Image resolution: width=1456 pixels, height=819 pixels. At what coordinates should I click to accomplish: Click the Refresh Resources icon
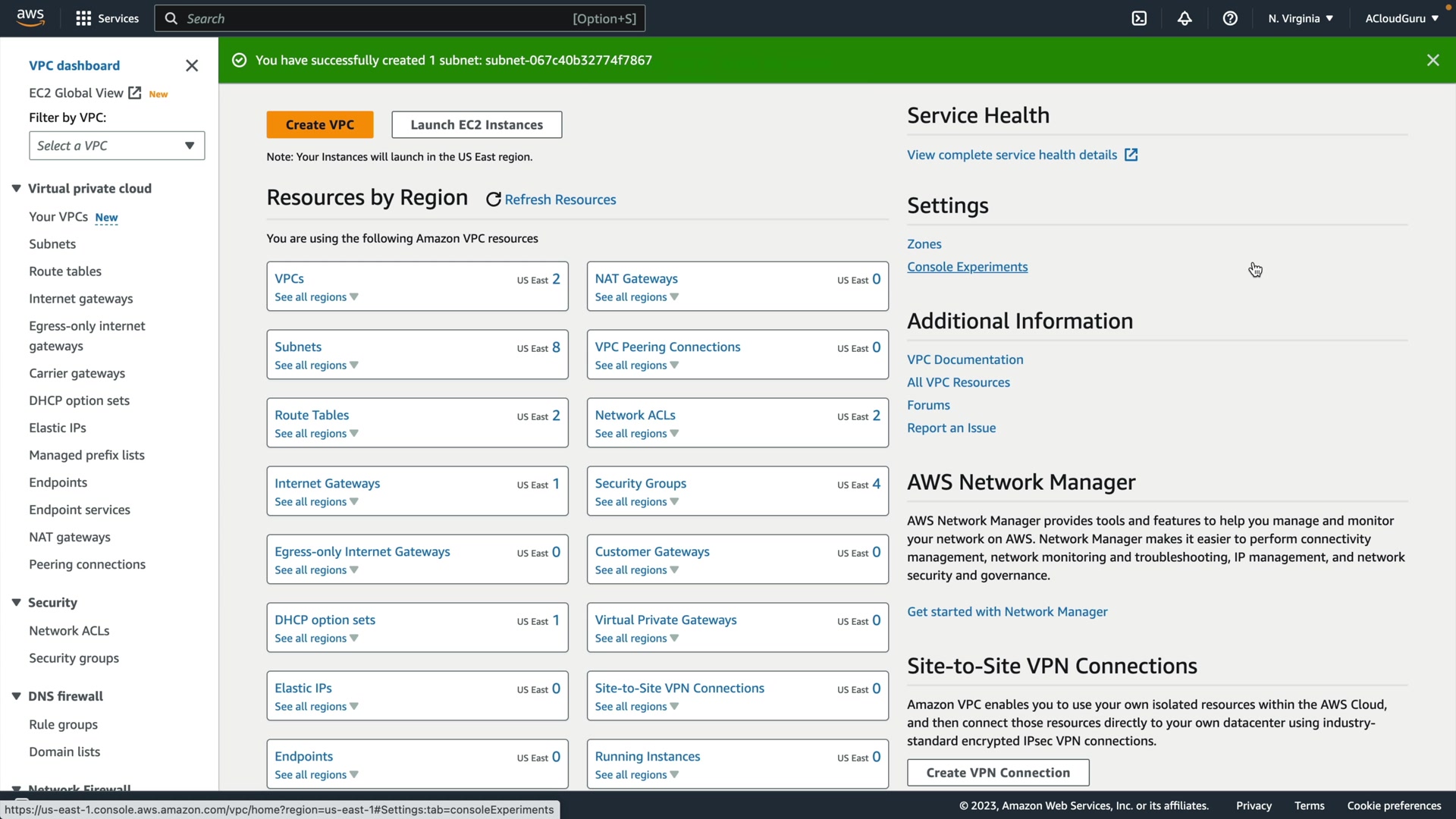[x=493, y=199]
